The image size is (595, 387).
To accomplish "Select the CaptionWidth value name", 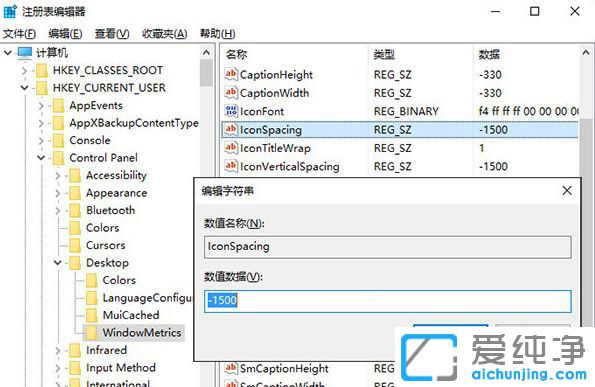I will (274, 93).
